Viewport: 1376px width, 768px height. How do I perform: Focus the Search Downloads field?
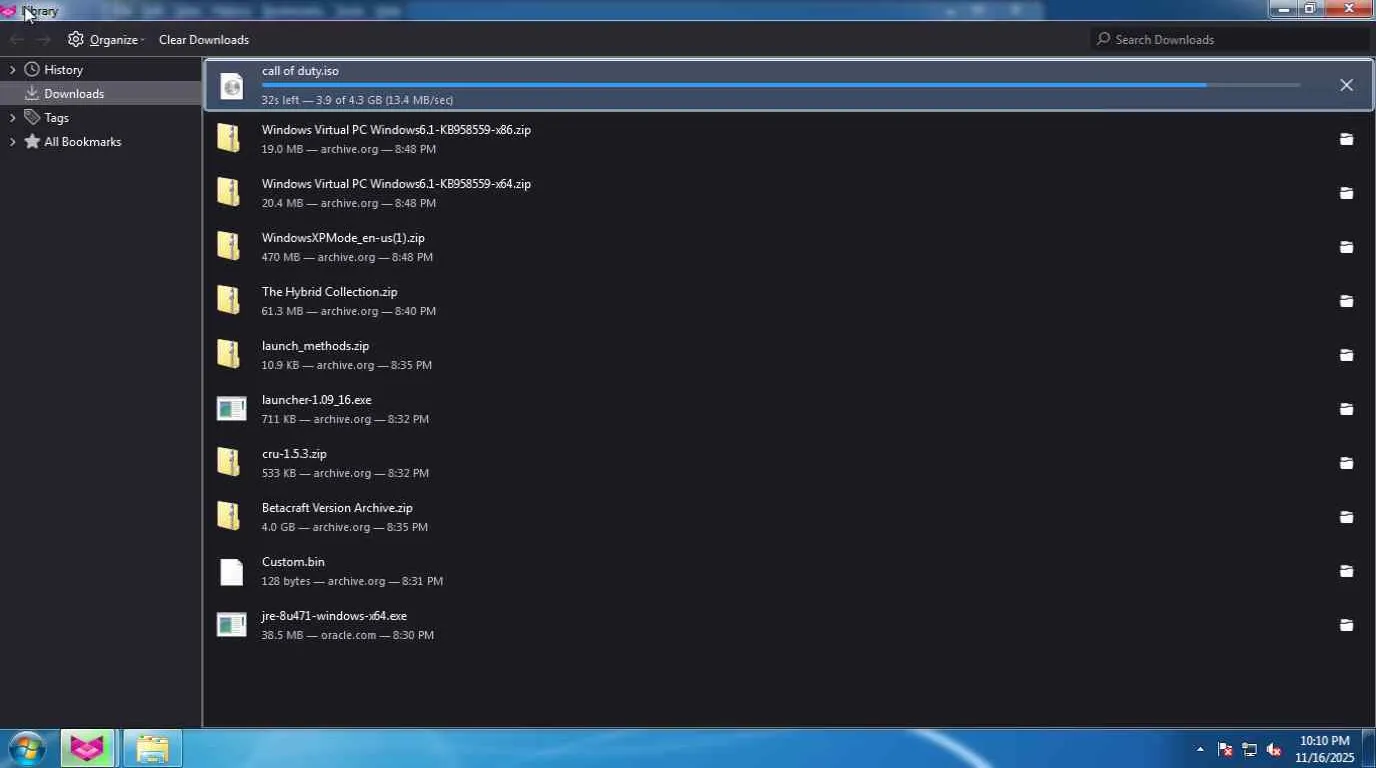click(1229, 39)
